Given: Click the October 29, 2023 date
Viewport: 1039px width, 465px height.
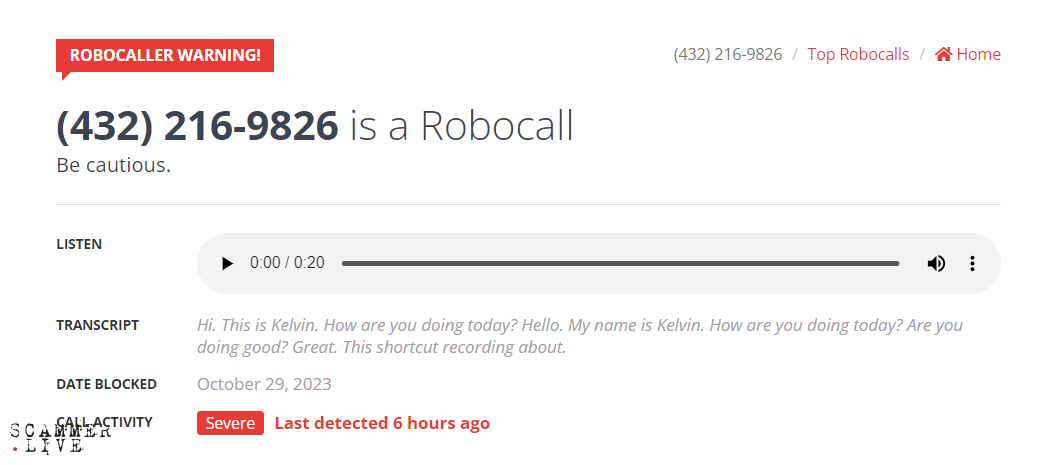Looking at the screenshot, I should coord(264,384).
